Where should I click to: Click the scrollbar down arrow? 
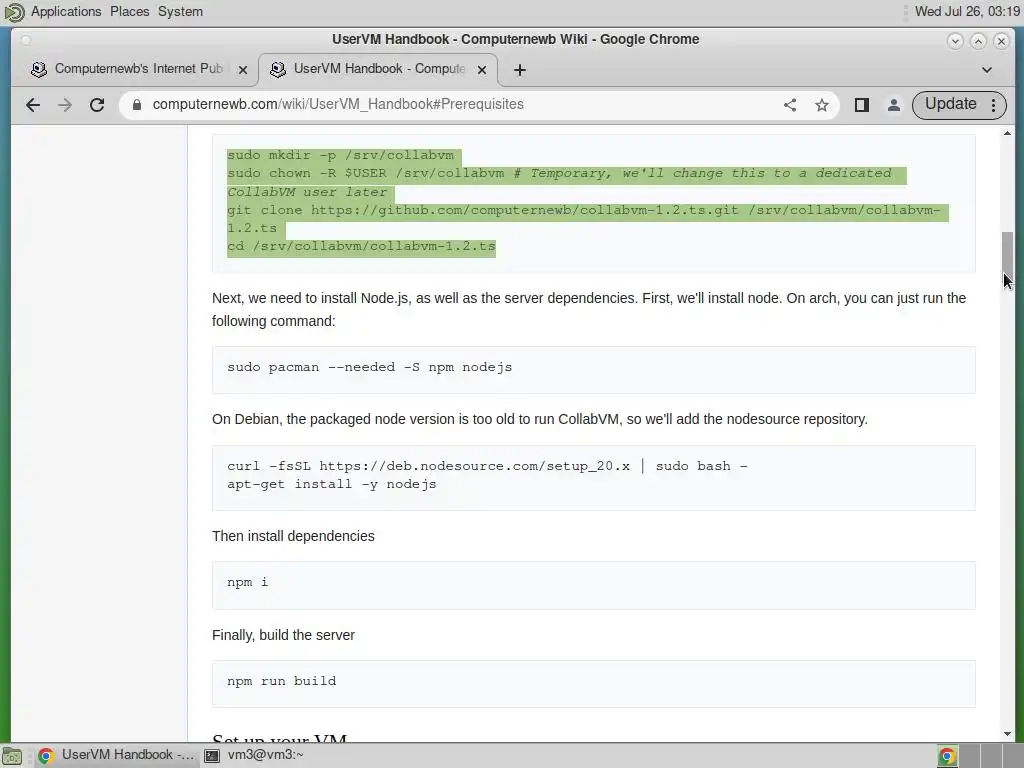(x=1008, y=734)
